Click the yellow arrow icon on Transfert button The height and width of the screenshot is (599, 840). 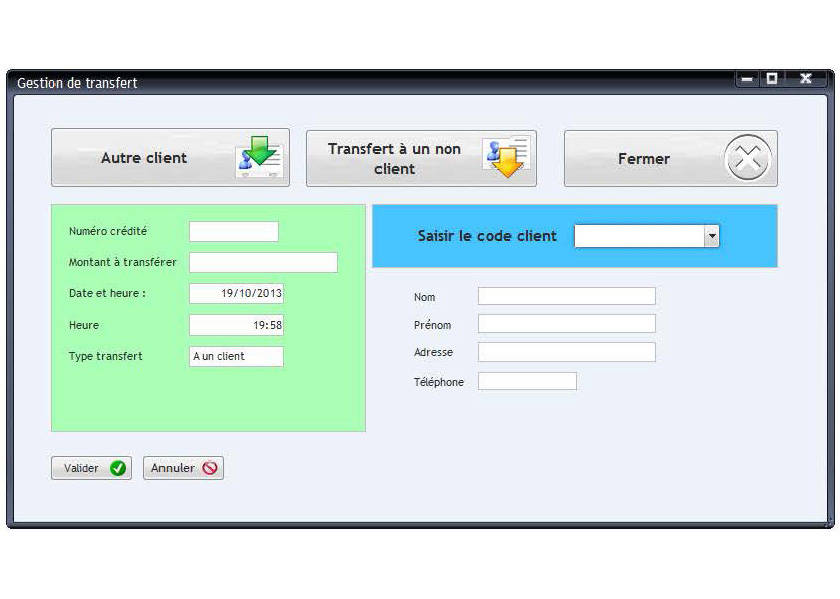[505, 158]
